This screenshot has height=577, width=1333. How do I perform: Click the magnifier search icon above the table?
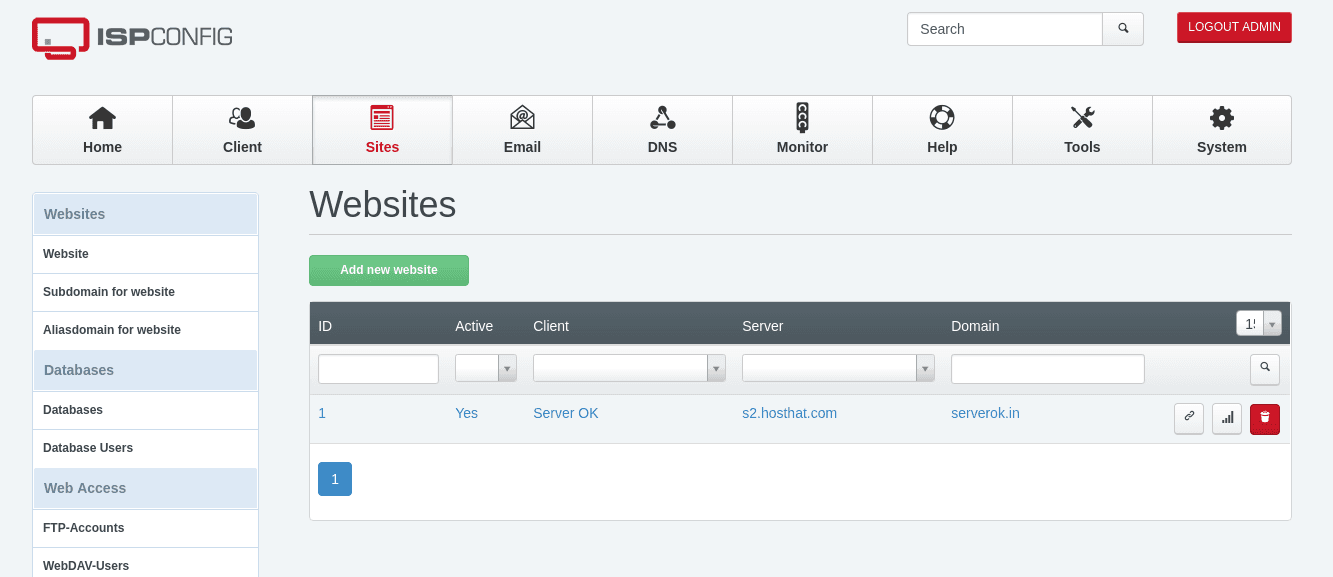1264,369
